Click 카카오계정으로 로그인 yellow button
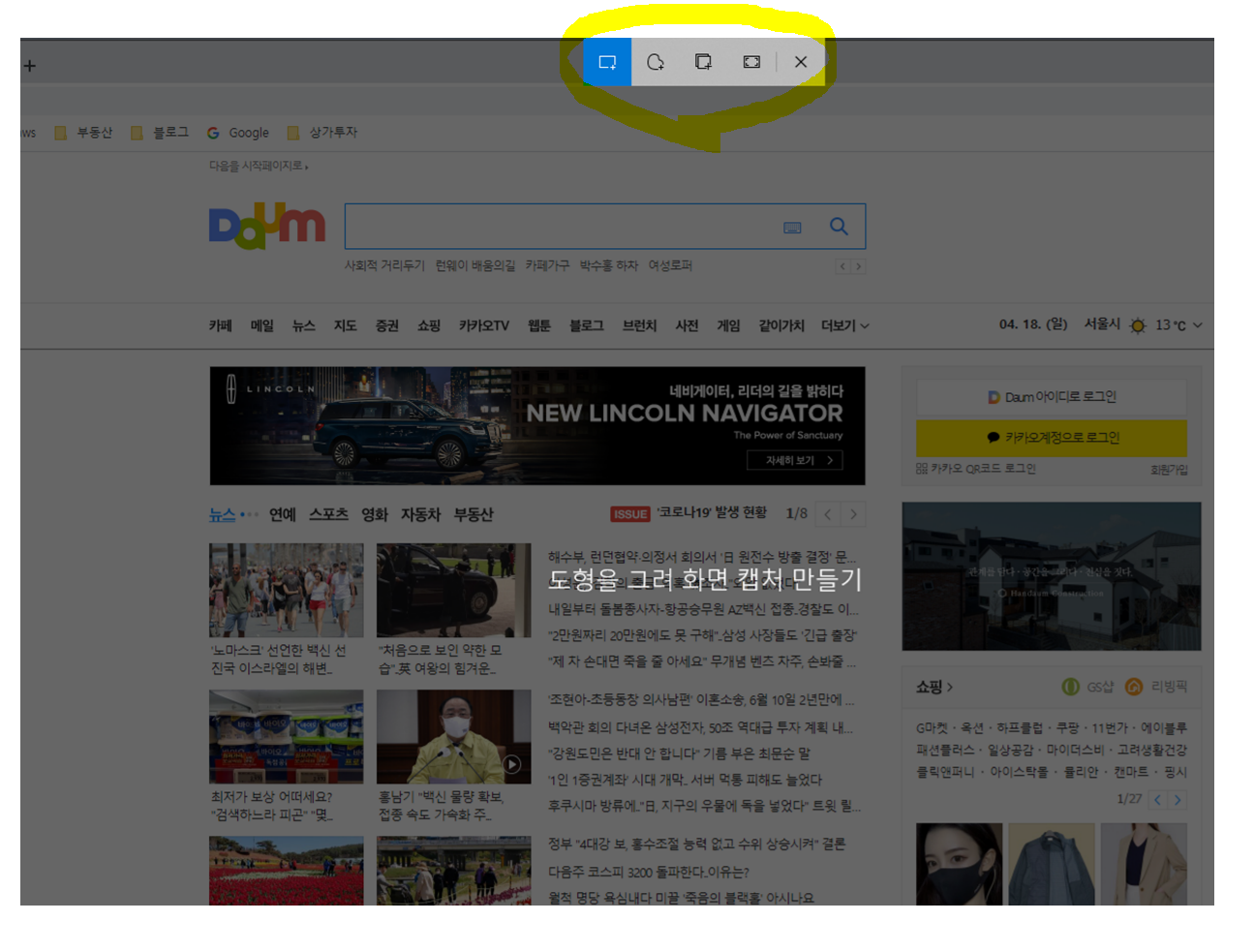Viewport: 1254px width, 952px height. pos(1052,438)
